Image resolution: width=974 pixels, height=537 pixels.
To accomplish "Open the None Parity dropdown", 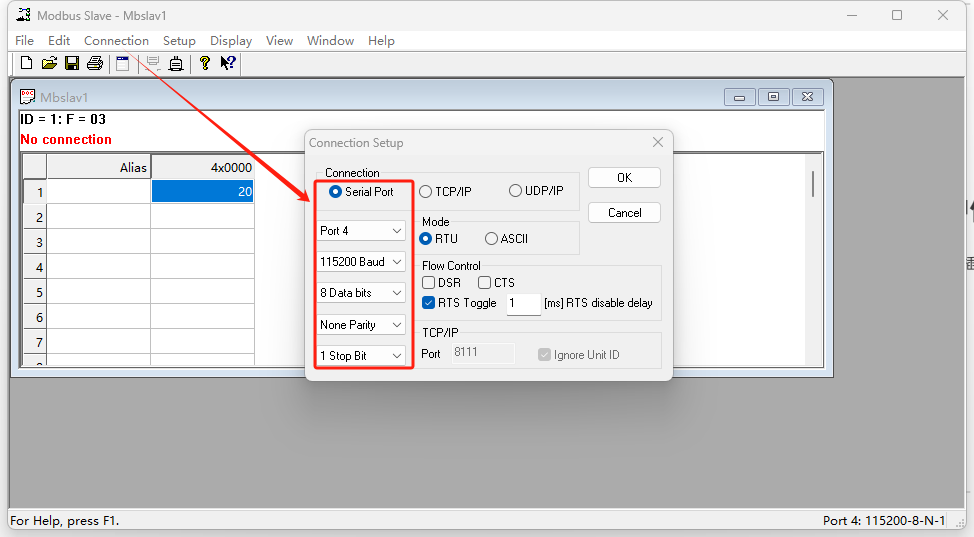I will pos(362,324).
